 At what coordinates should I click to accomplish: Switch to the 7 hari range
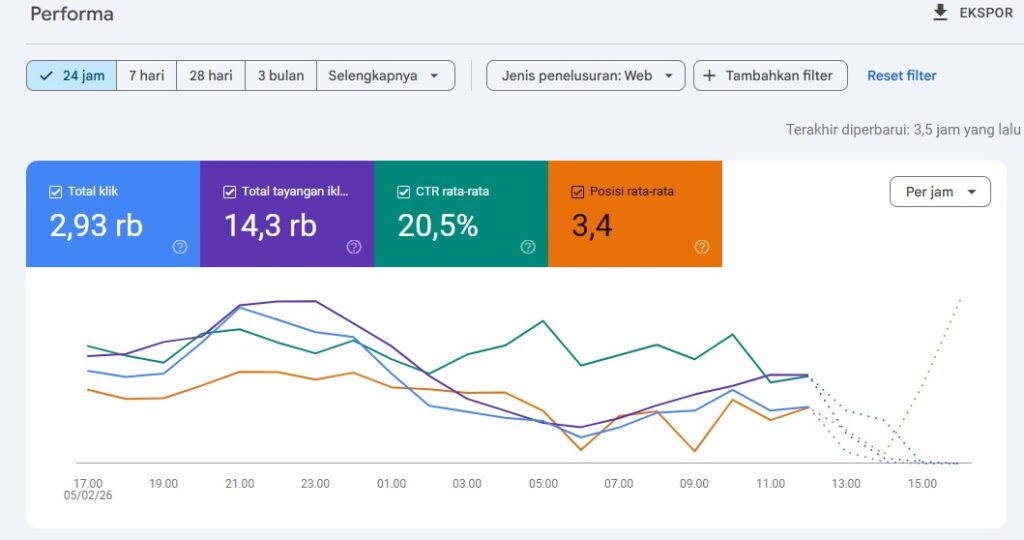coord(146,76)
